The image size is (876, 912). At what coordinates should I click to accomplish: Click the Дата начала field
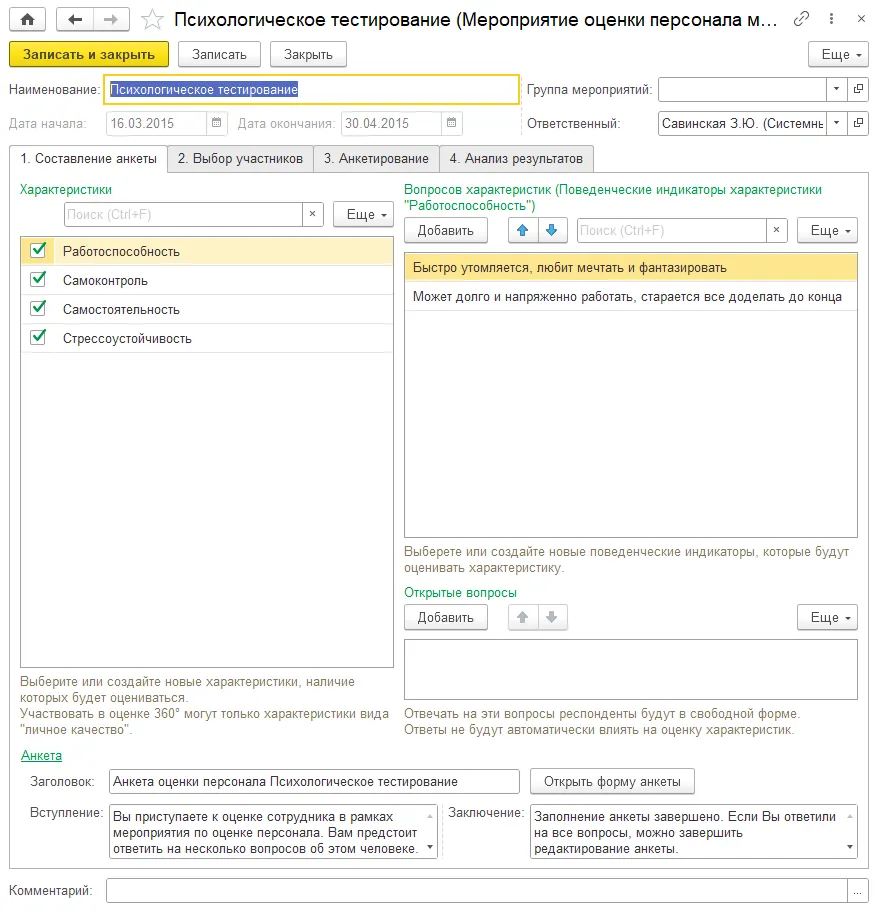[x=156, y=123]
